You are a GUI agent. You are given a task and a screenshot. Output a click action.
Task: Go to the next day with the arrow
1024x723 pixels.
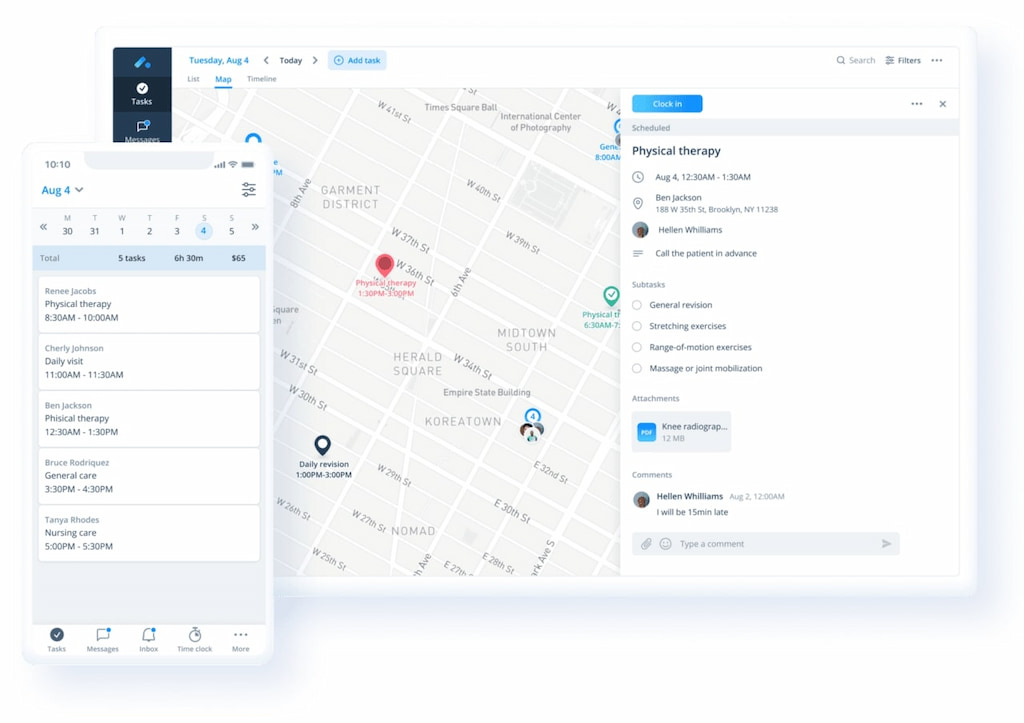point(315,60)
